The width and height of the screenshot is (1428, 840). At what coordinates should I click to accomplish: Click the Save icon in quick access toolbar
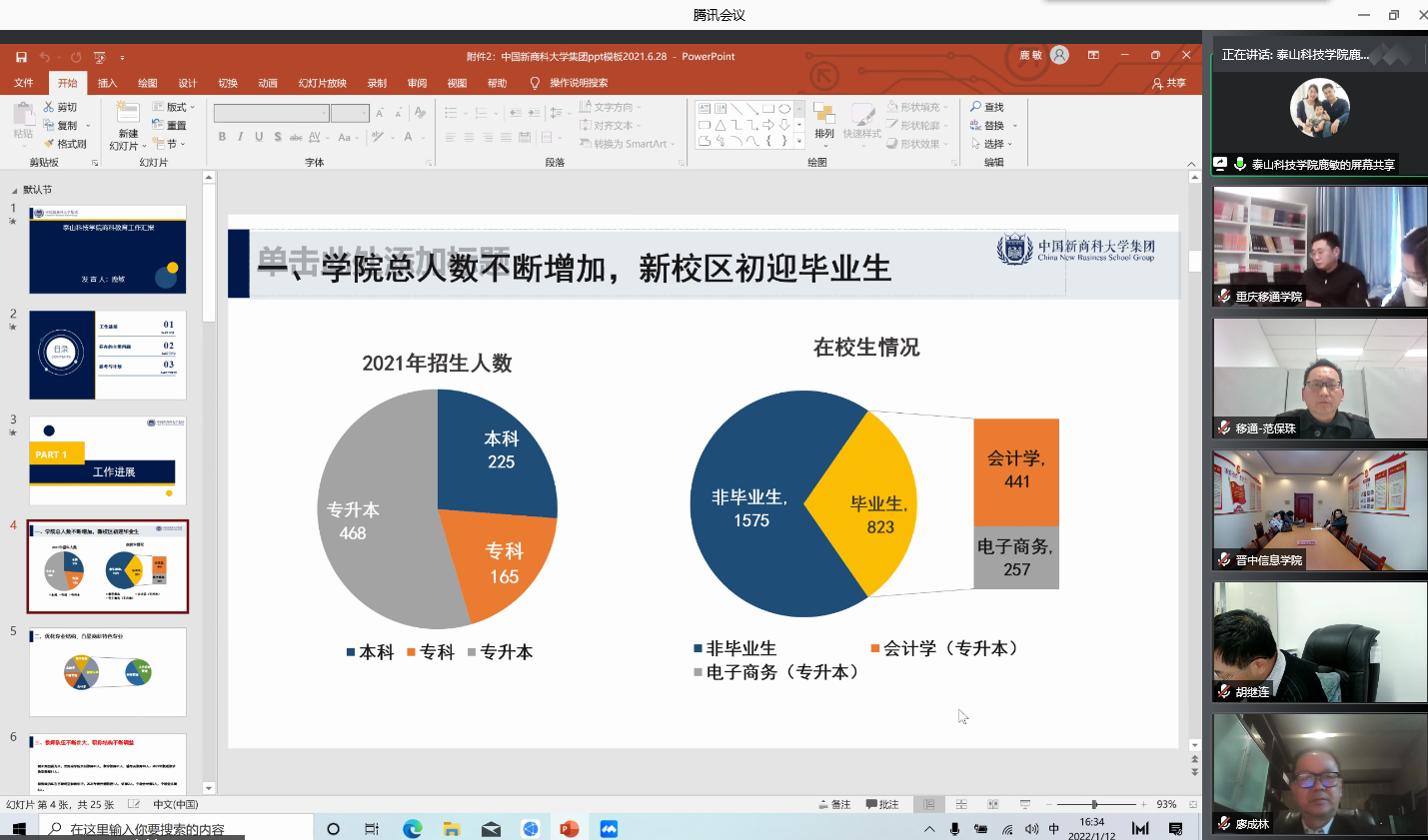click(20, 57)
